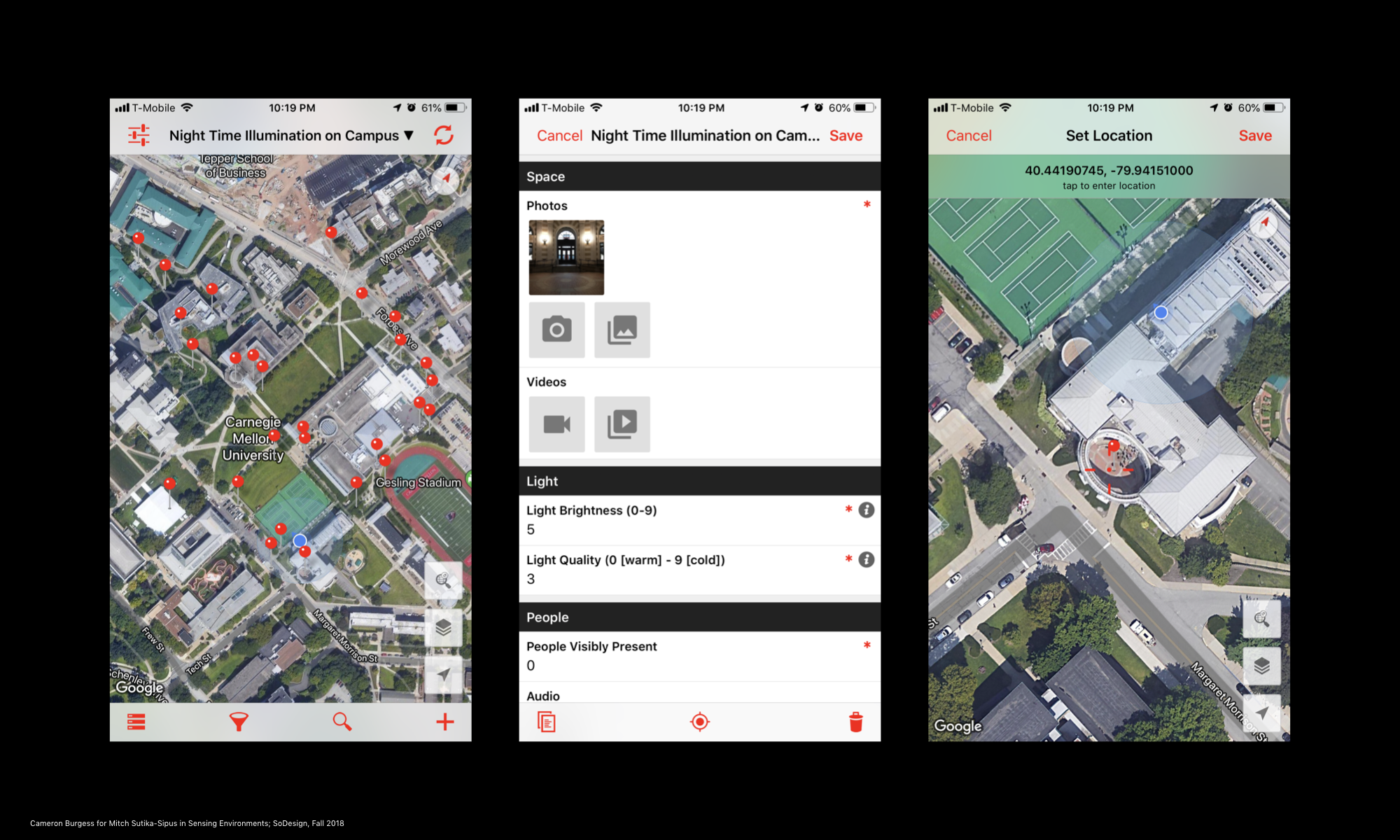The image size is (1400, 840).
Task: Tap the sync refresh icon on the map screen
Action: [444, 135]
